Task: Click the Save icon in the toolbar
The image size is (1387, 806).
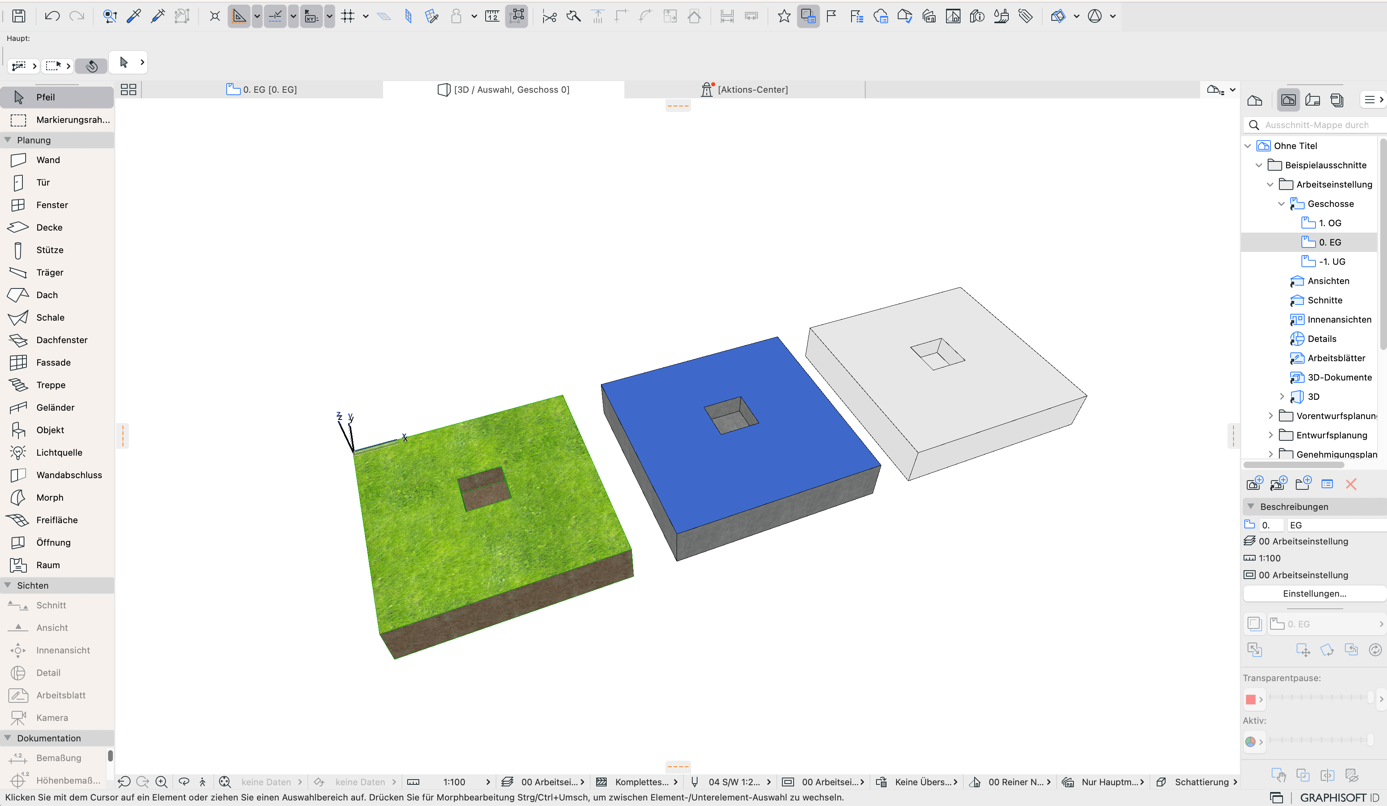Action: coord(19,16)
